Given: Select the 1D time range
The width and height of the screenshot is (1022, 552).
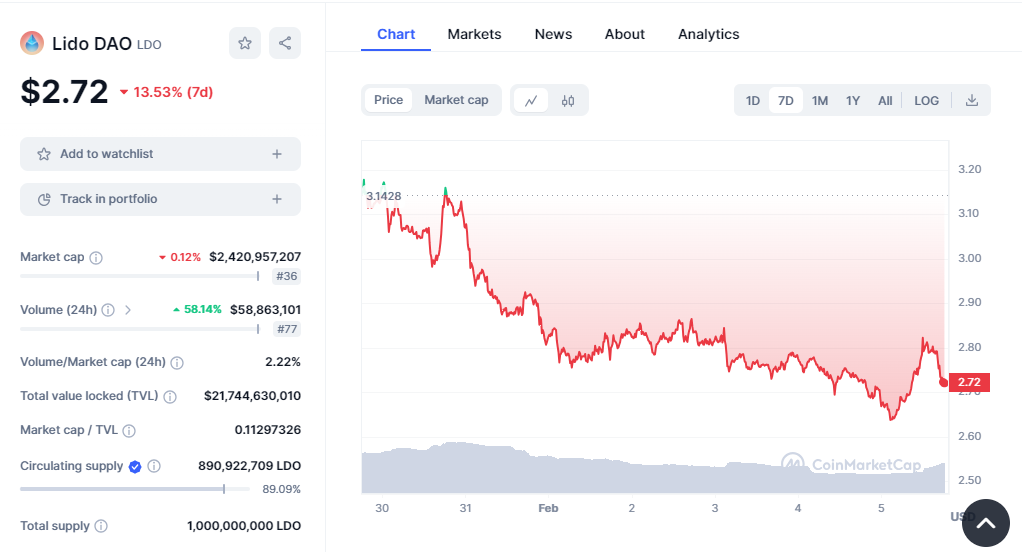Looking at the screenshot, I should click(753, 100).
